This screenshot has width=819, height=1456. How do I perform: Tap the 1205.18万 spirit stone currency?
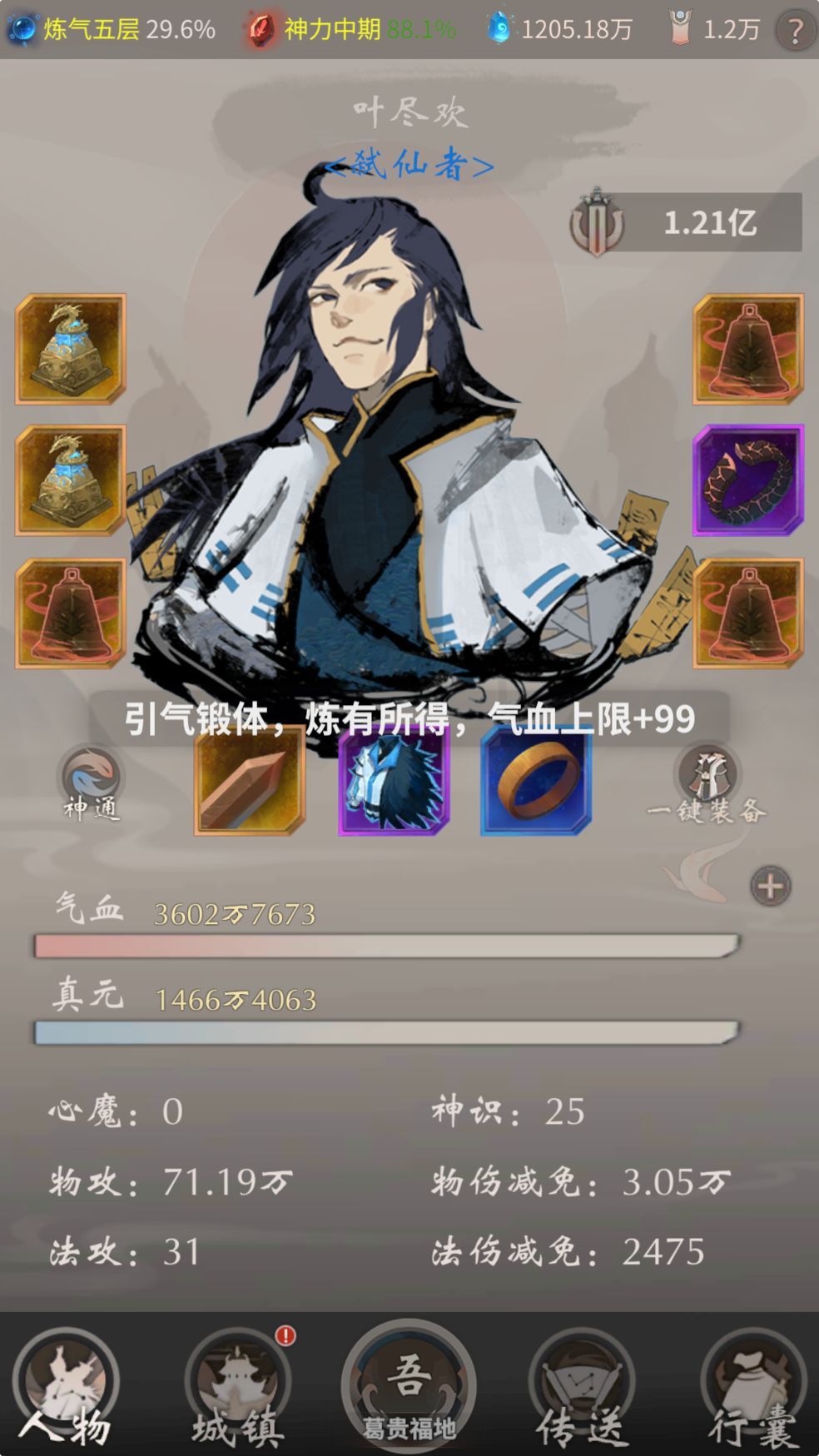click(x=559, y=29)
